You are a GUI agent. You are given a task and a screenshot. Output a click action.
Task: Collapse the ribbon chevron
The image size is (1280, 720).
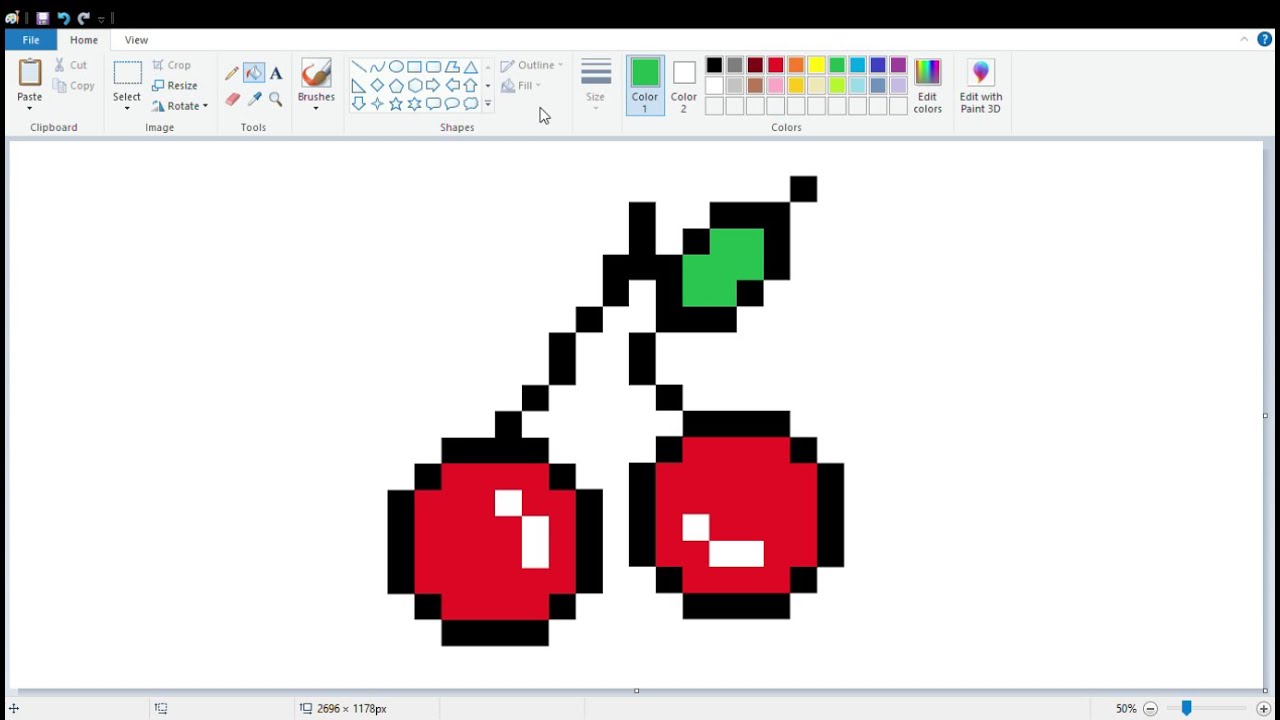pyautogui.click(x=1244, y=39)
